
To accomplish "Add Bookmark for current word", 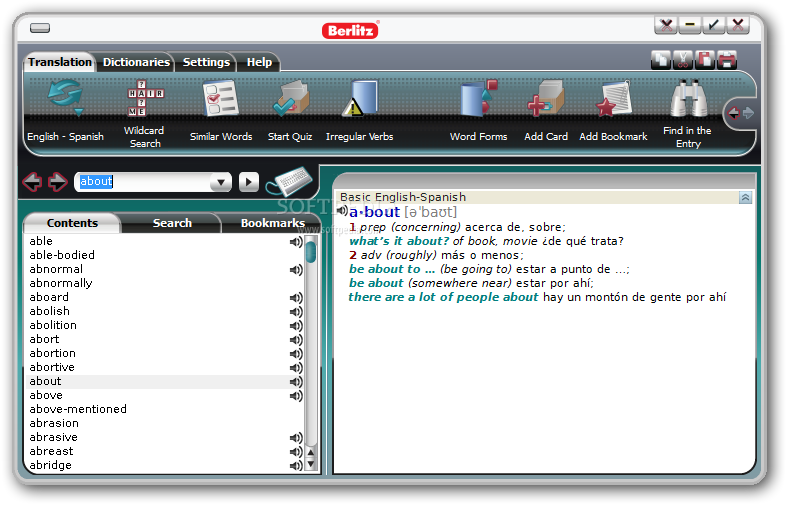I will coord(613,98).
